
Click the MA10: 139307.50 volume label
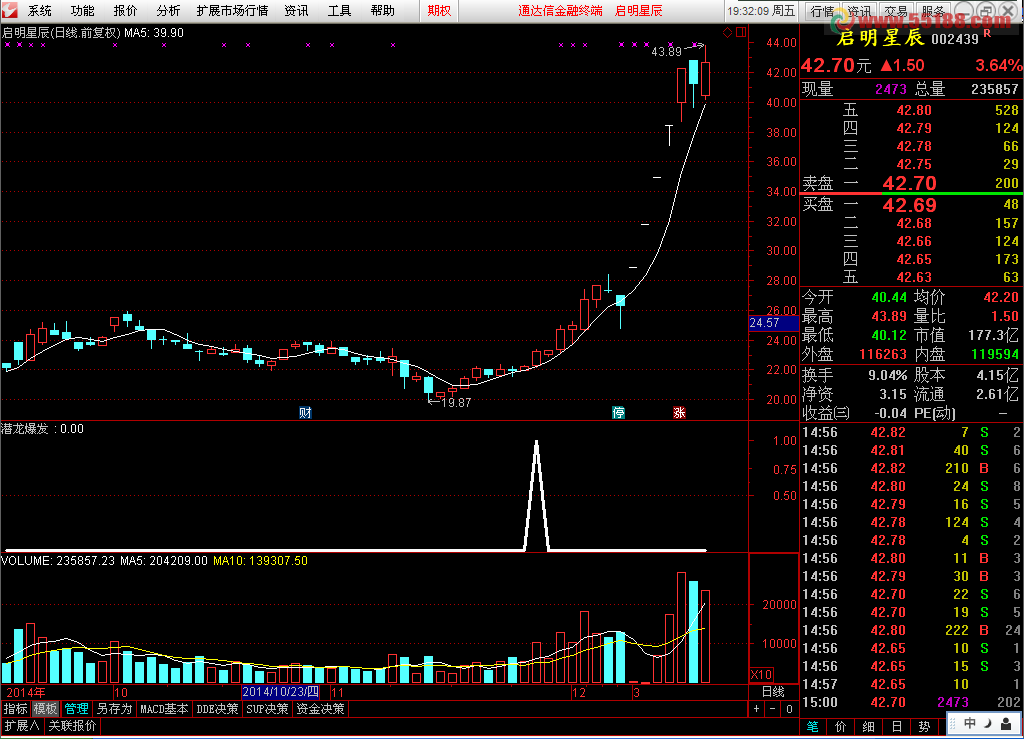[260, 561]
